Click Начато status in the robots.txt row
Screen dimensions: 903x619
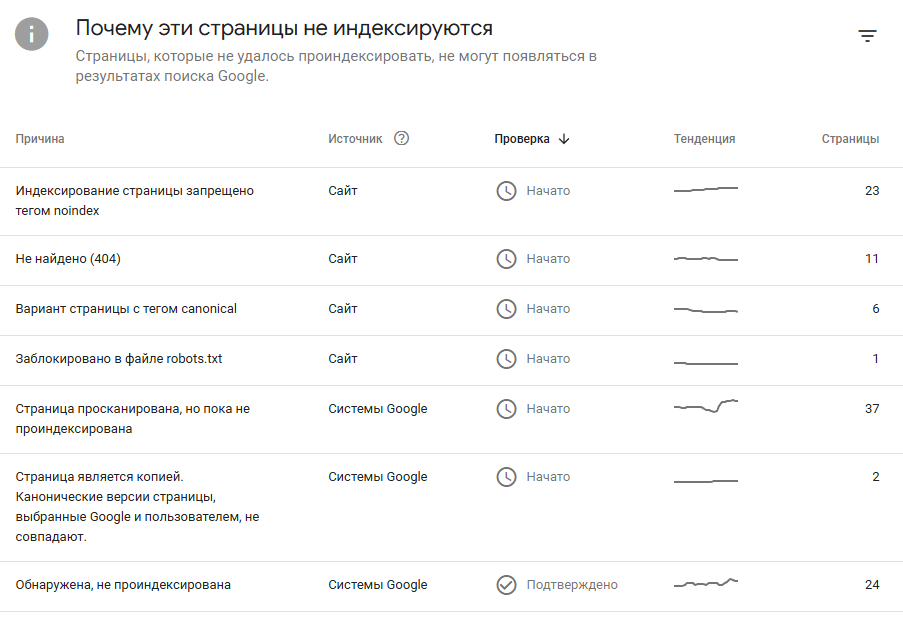tap(548, 359)
